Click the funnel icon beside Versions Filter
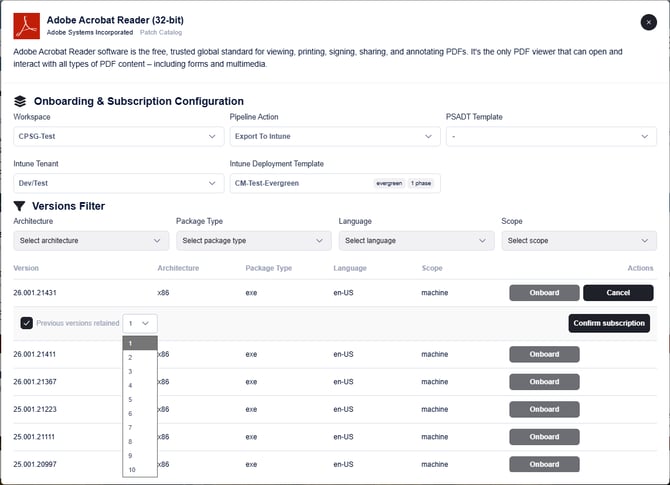Screen dimensions: 670x485 pyautogui.click(x=19, y=206)
